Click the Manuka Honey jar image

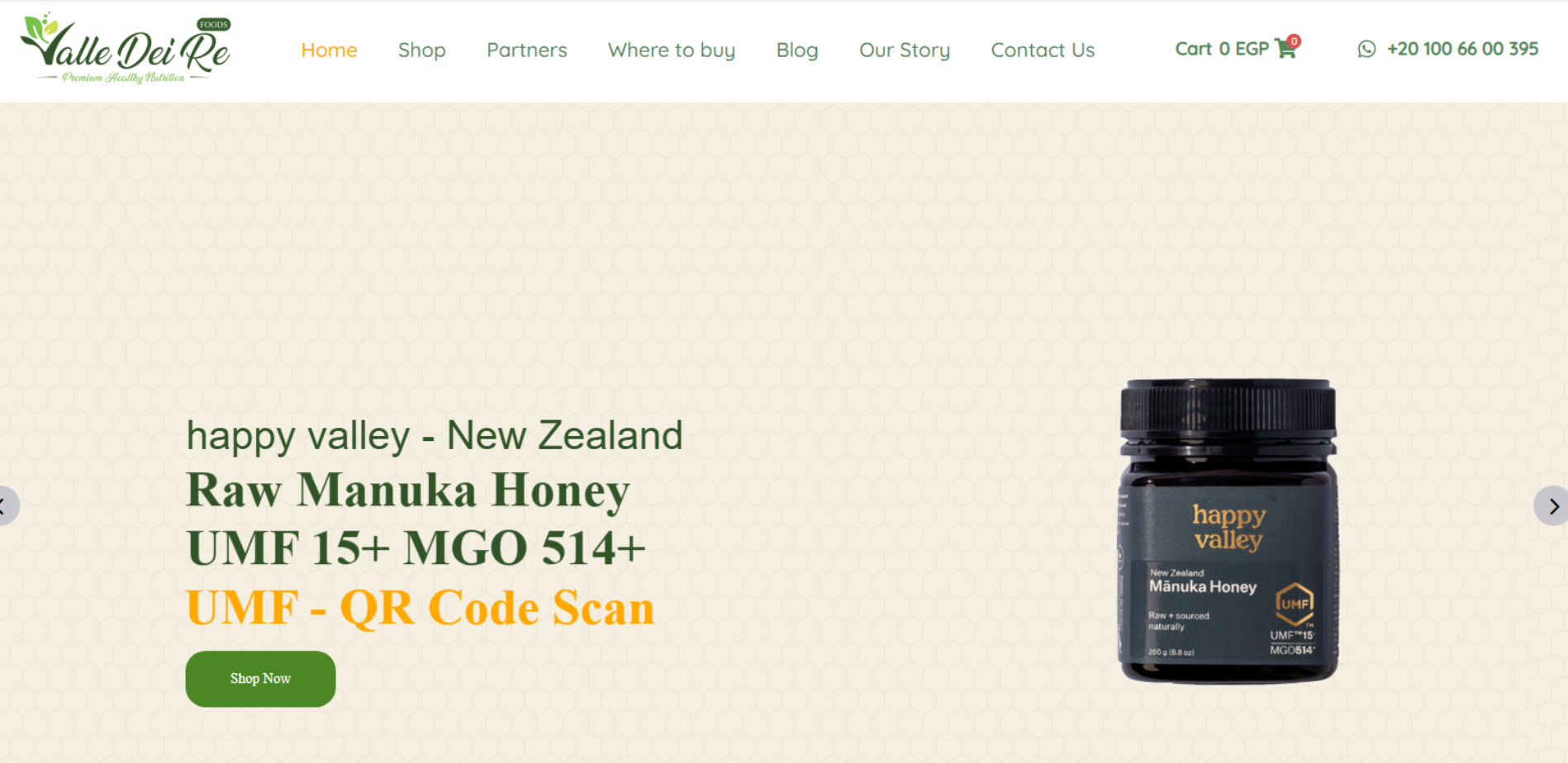tap(1228, 530)
